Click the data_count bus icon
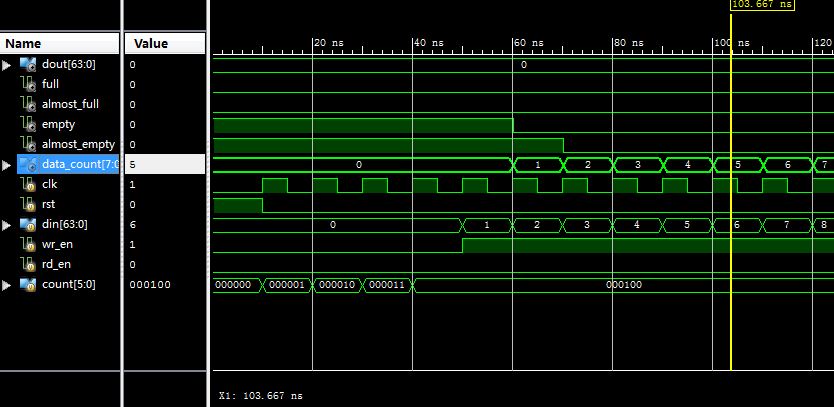The height and width of the screenshot is (407, 834). (28, 164)
